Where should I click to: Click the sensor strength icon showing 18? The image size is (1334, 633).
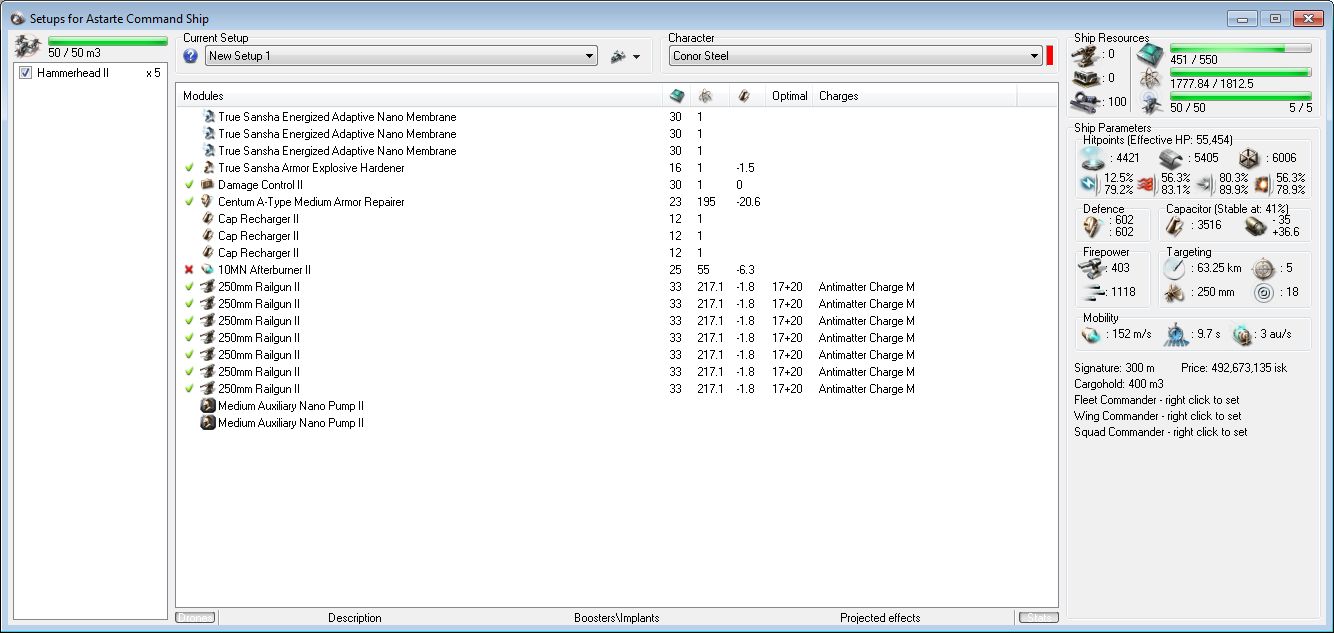tap(1265, 292)
